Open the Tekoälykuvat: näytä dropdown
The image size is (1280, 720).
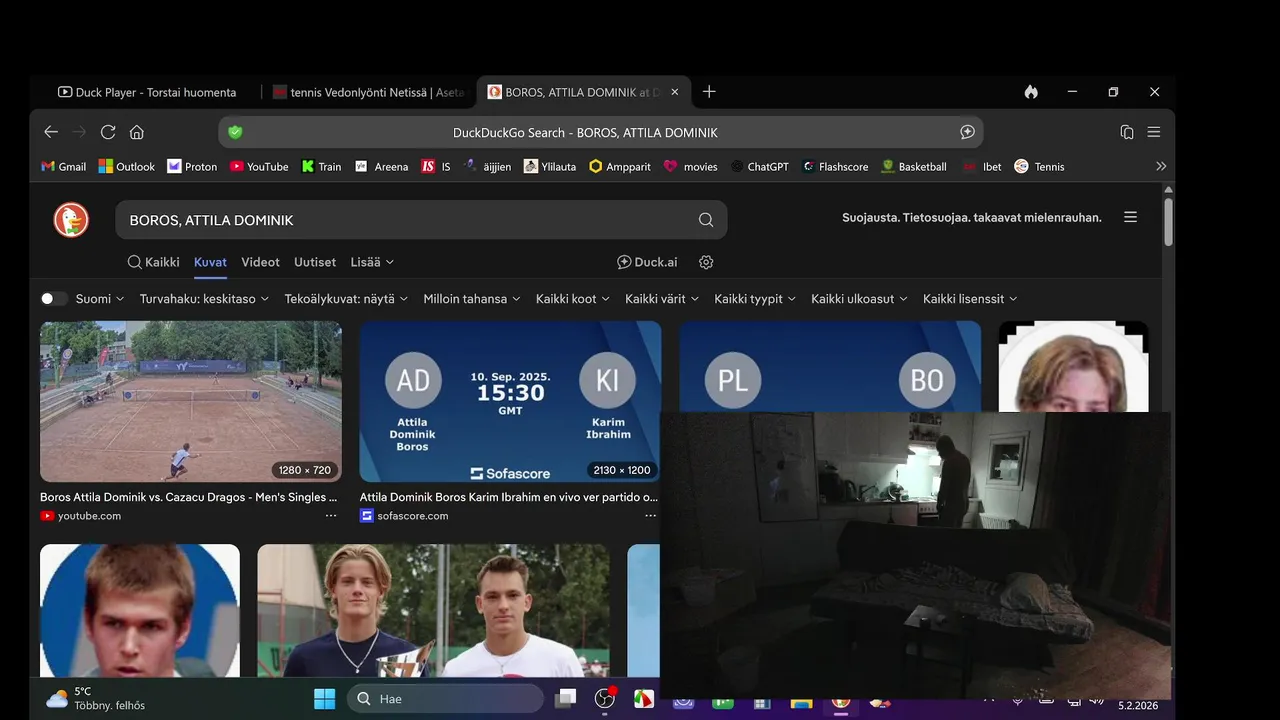tap(347, 299)
